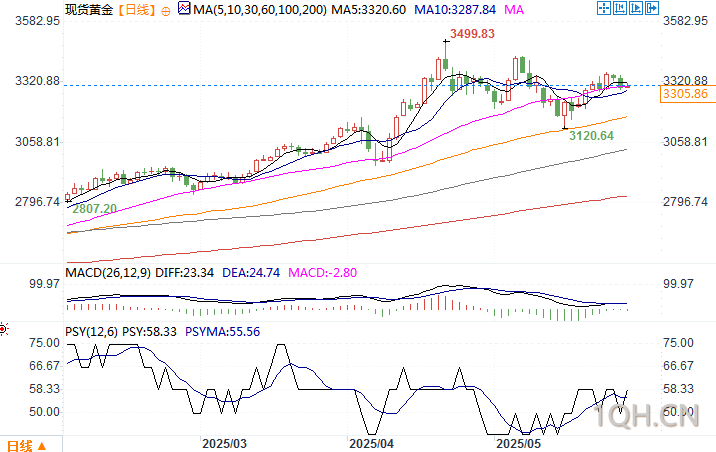Image resolution: width=716 pixels, height=452 pixels.
Task: Click the shrink chart range icon
Action: coord(620,8)
